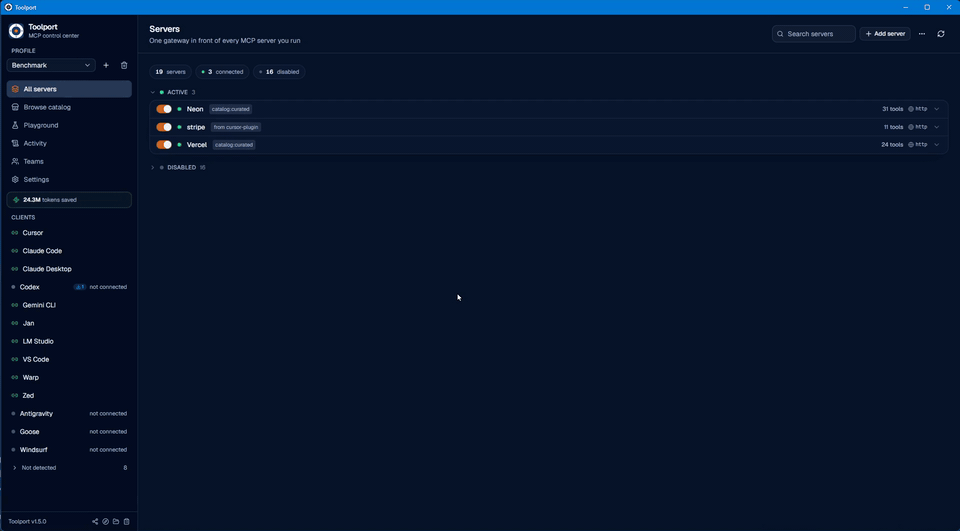Click the 24.3M tokens saved banner

[69, 200]
